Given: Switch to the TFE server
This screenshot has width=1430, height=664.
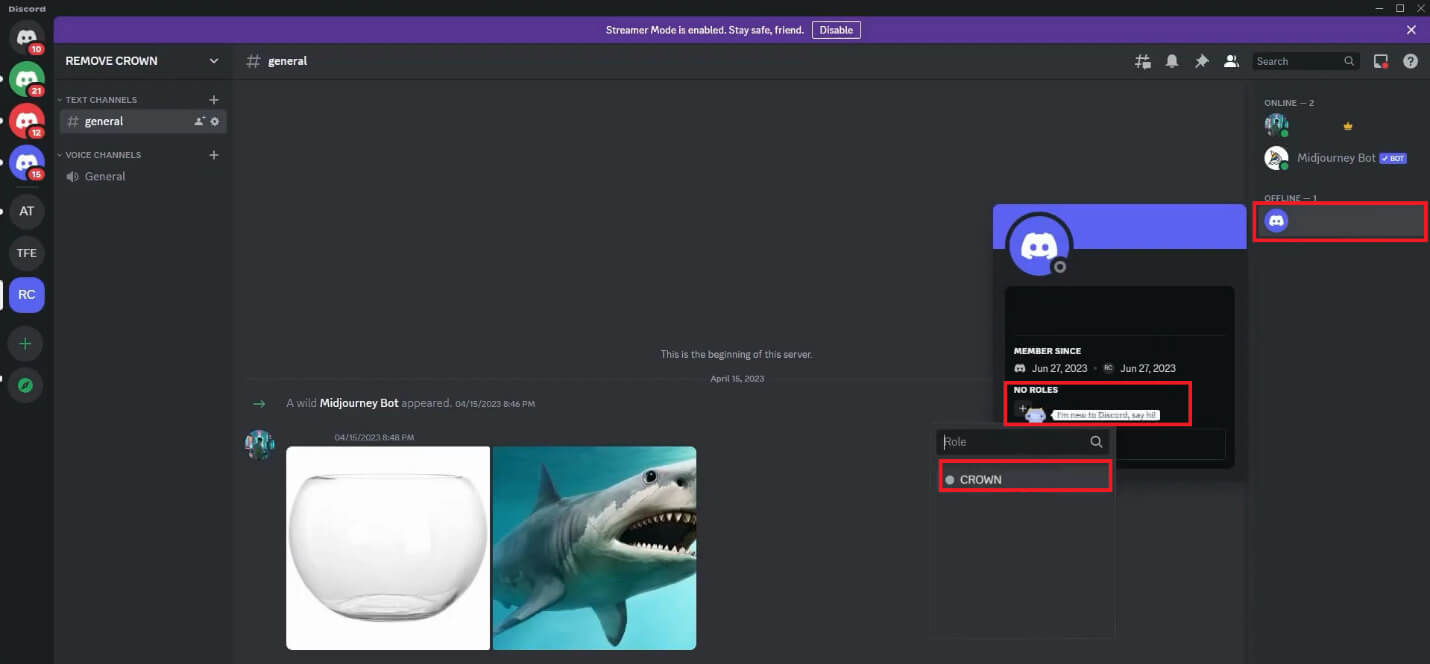Looking at the screenshot, I should tap(27, 253).
